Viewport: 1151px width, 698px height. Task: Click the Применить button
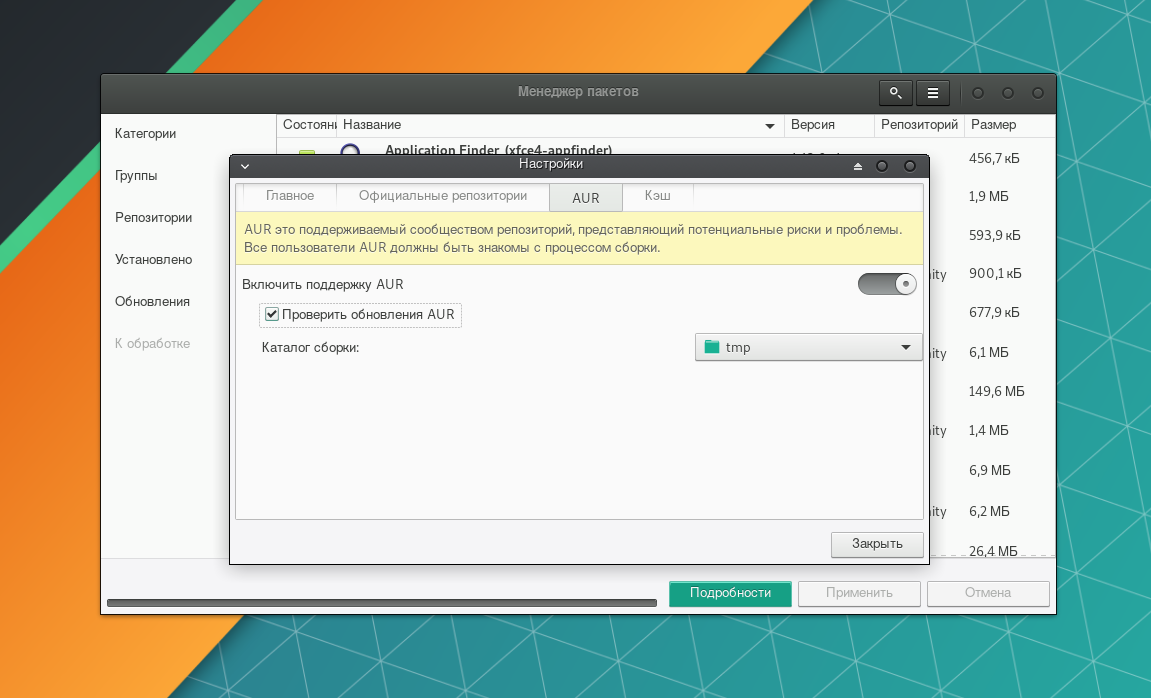pyautogui.click(x=860, y=593)
